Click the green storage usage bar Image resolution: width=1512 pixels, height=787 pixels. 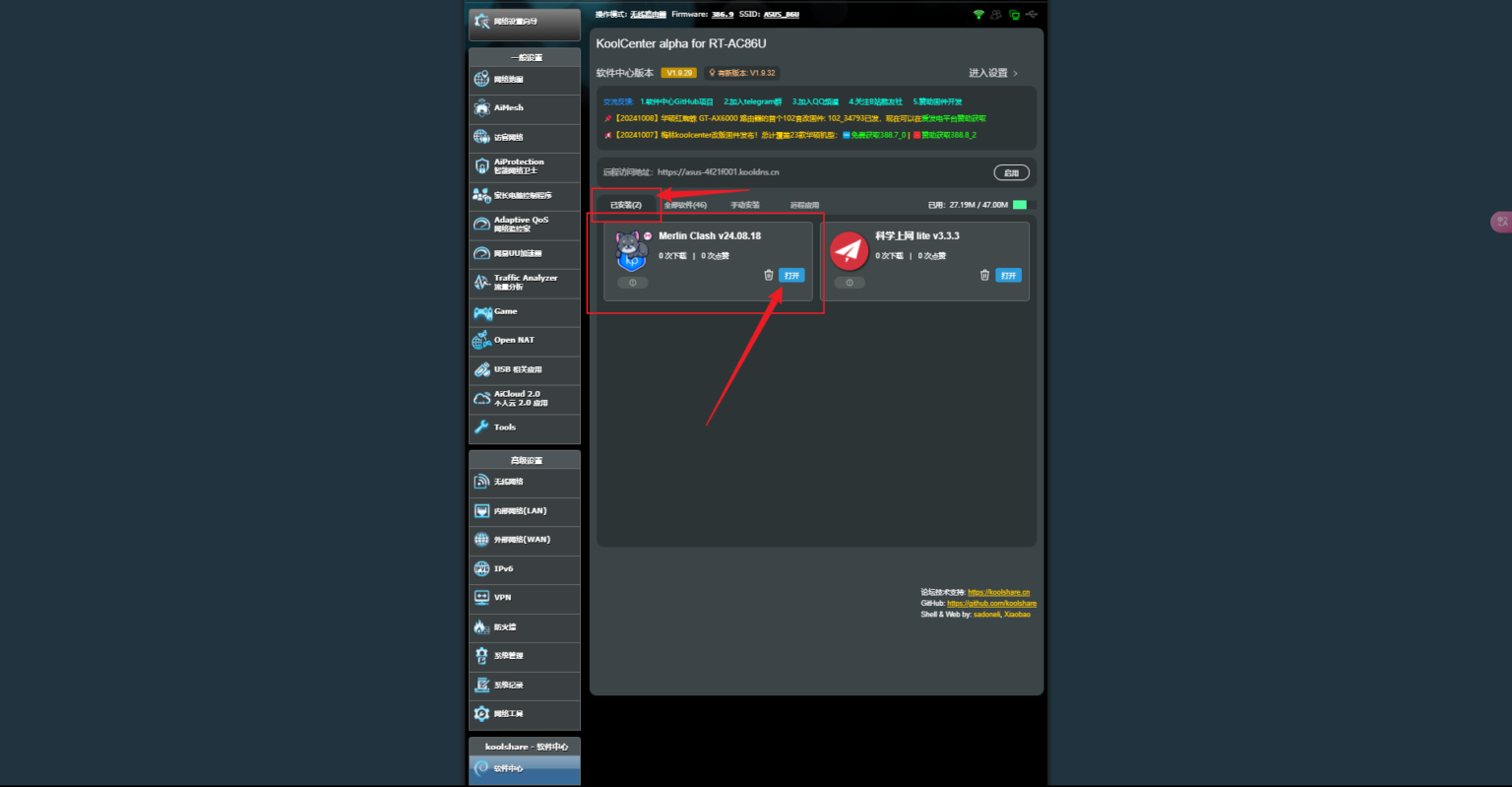pyautogui.click(x=1020, y=205)
